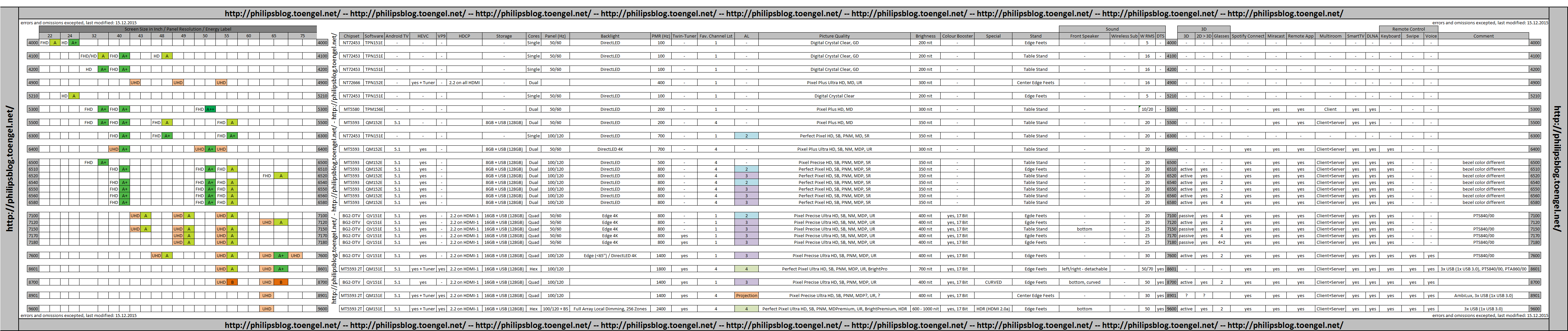
Task: Select the DLNA column header
Action: click(1372, 36)
